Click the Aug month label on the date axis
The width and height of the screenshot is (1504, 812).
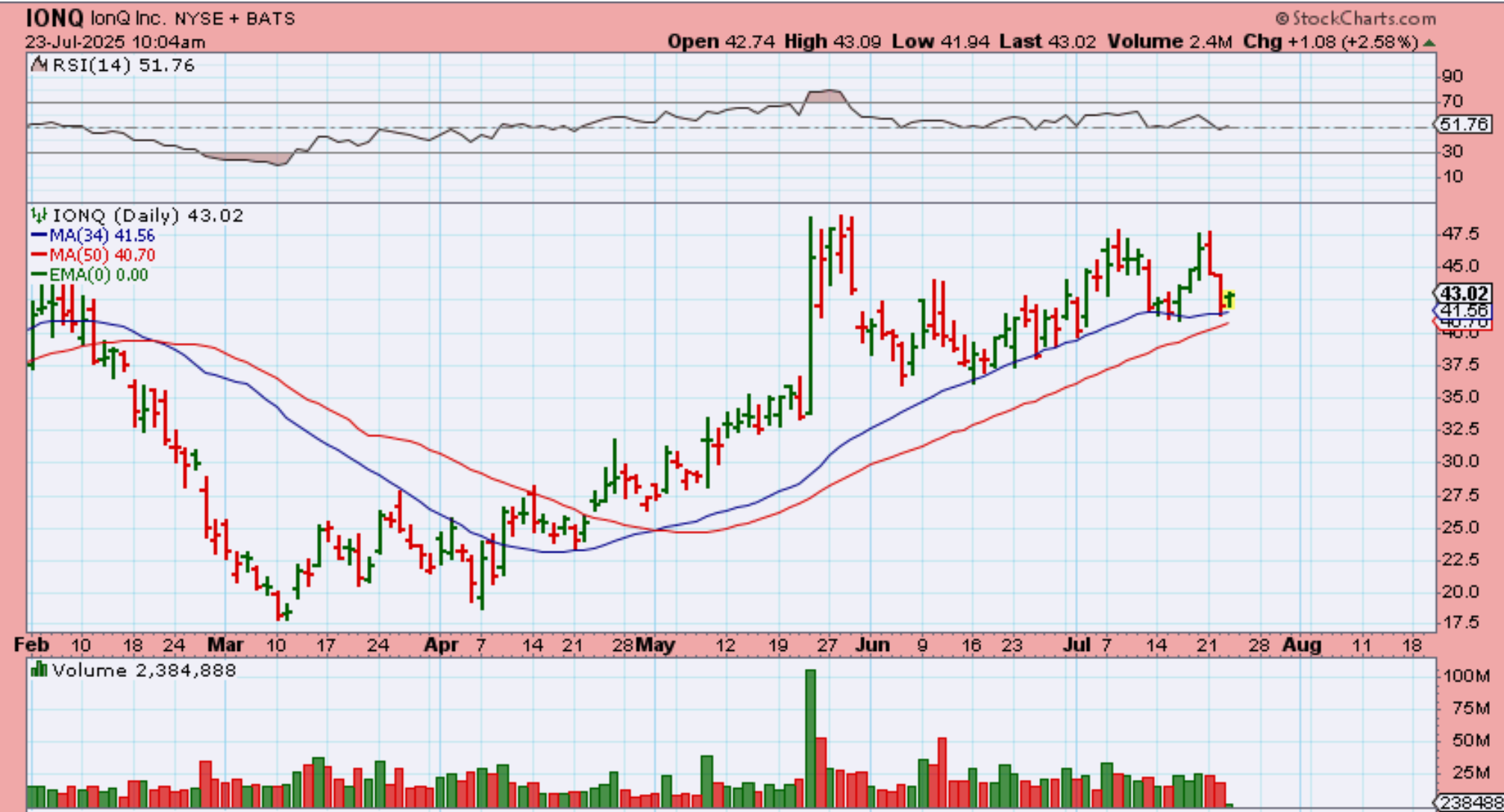1301,645
